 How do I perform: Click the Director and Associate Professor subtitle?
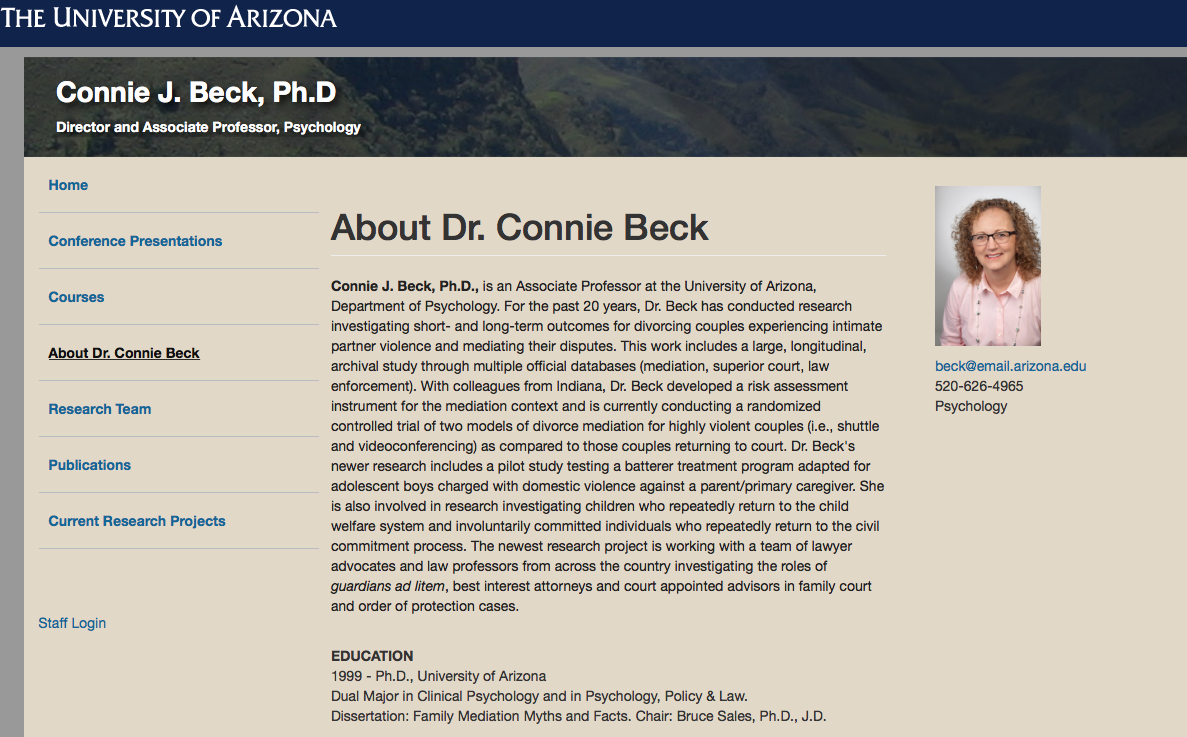[208, 128]
